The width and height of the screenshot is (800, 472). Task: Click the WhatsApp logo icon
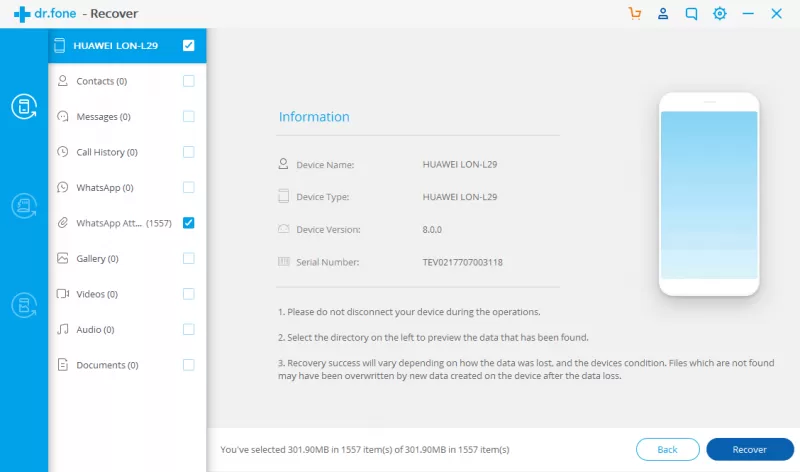tap(63, 187)
